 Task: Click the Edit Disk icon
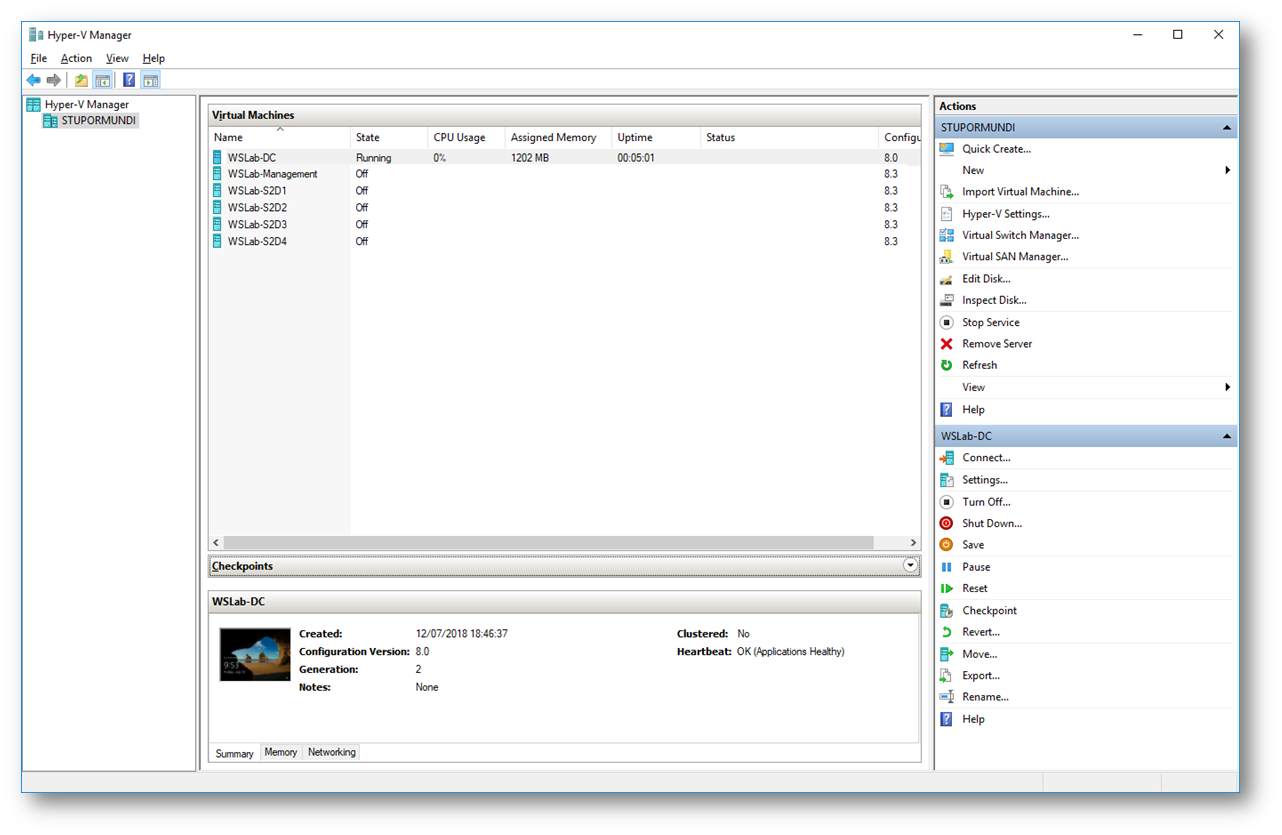point(947,279)
